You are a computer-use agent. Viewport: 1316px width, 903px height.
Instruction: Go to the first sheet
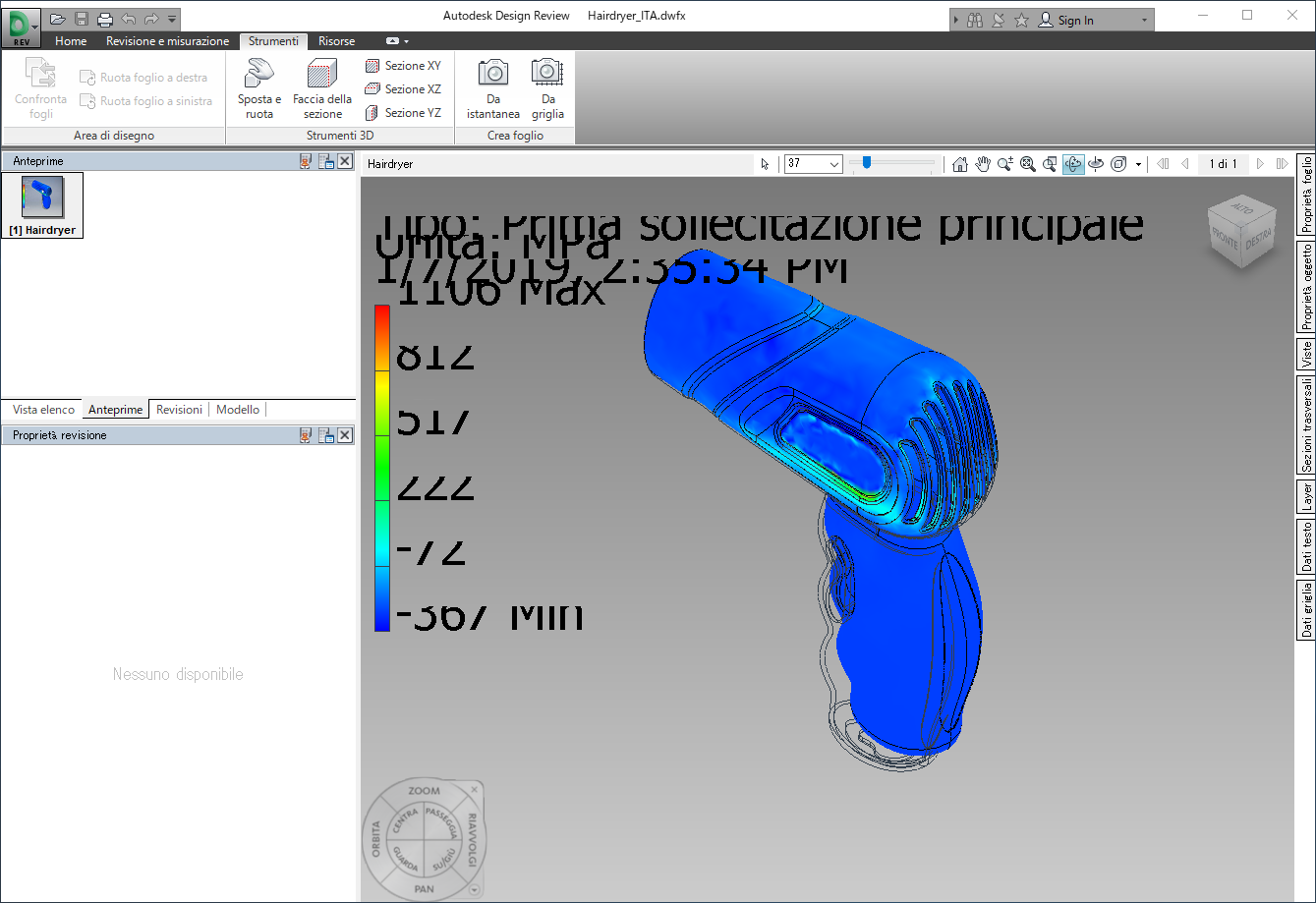click(x=1164, y=164)
